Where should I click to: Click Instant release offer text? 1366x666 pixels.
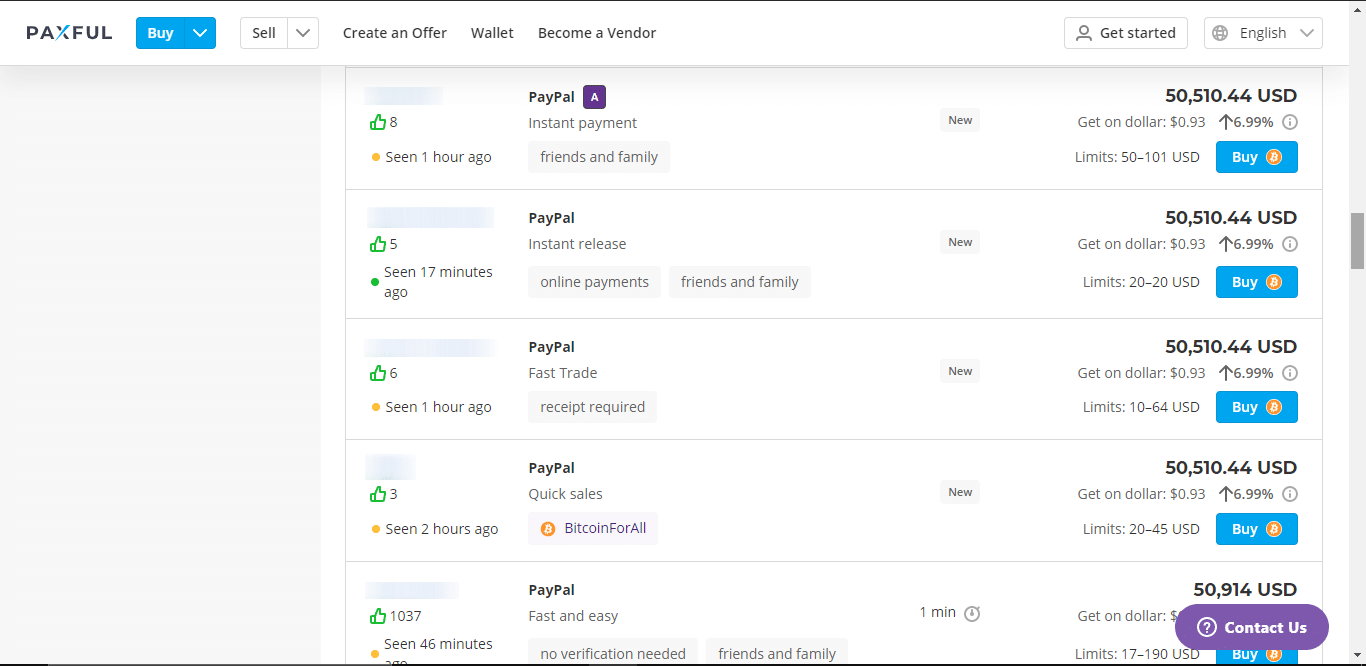point(577,244)
